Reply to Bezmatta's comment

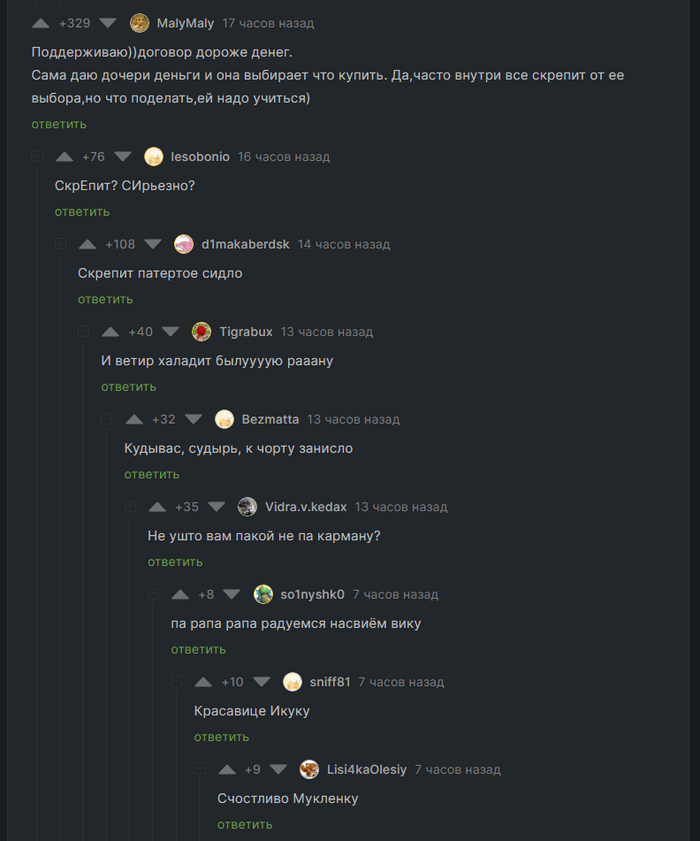click(x=152, y=474)
